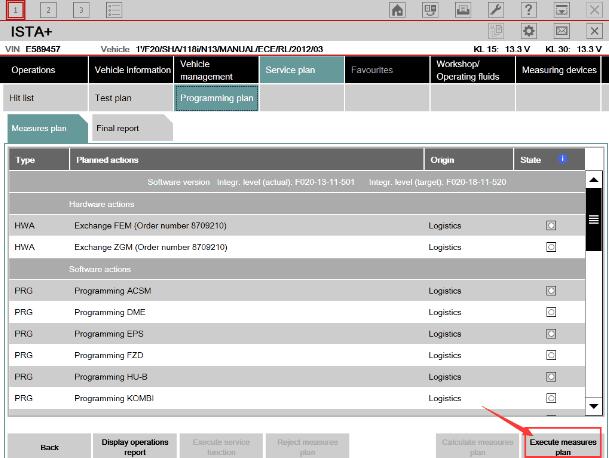
Task: Click the Back button
Action: click(49, 447)
